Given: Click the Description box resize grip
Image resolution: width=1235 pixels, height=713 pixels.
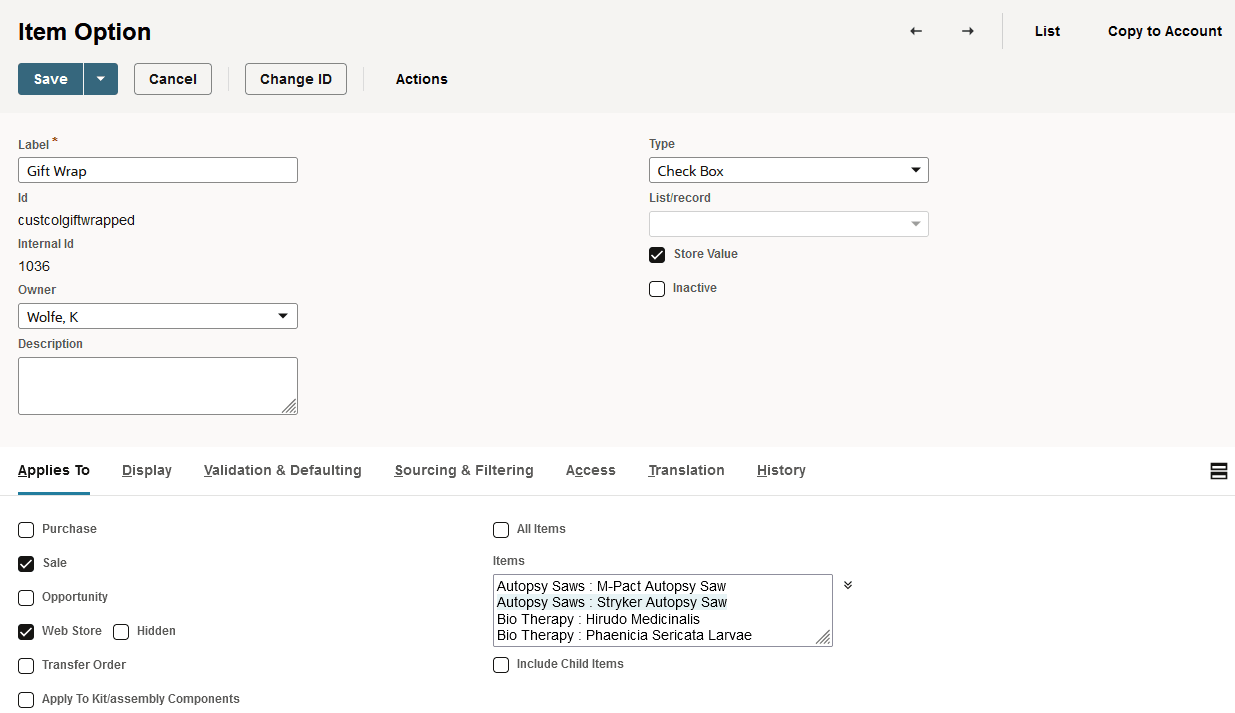Looking at the screenshot, I should tap(289, 406).
